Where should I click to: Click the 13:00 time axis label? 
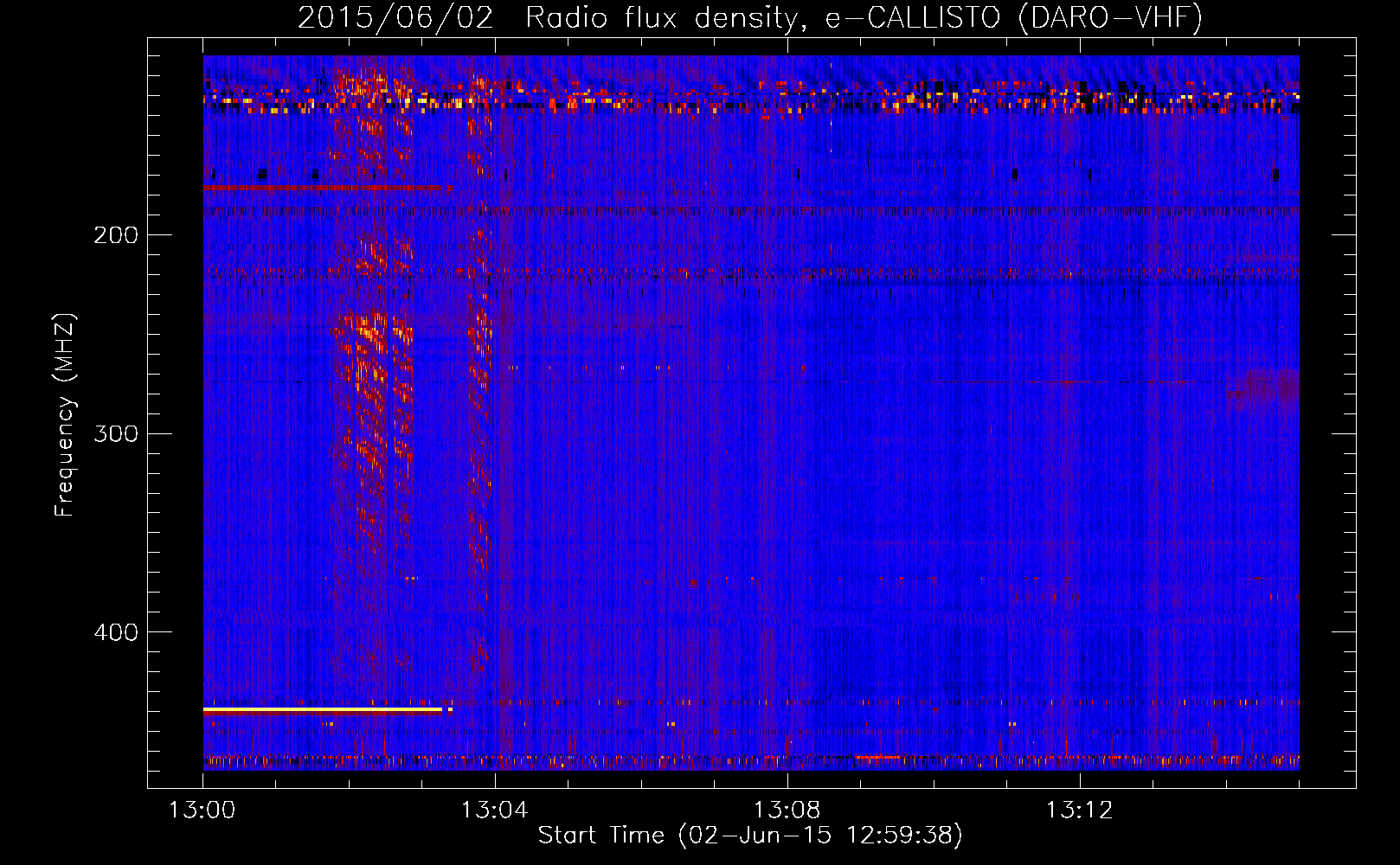tap(202, 811)
